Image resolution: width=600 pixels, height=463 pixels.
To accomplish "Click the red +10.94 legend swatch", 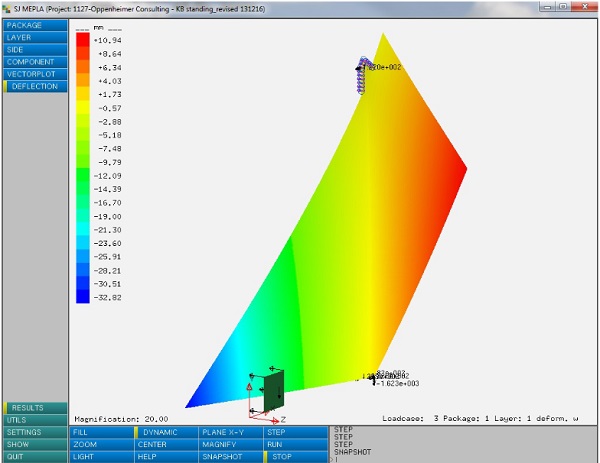I will pos(83,40).
